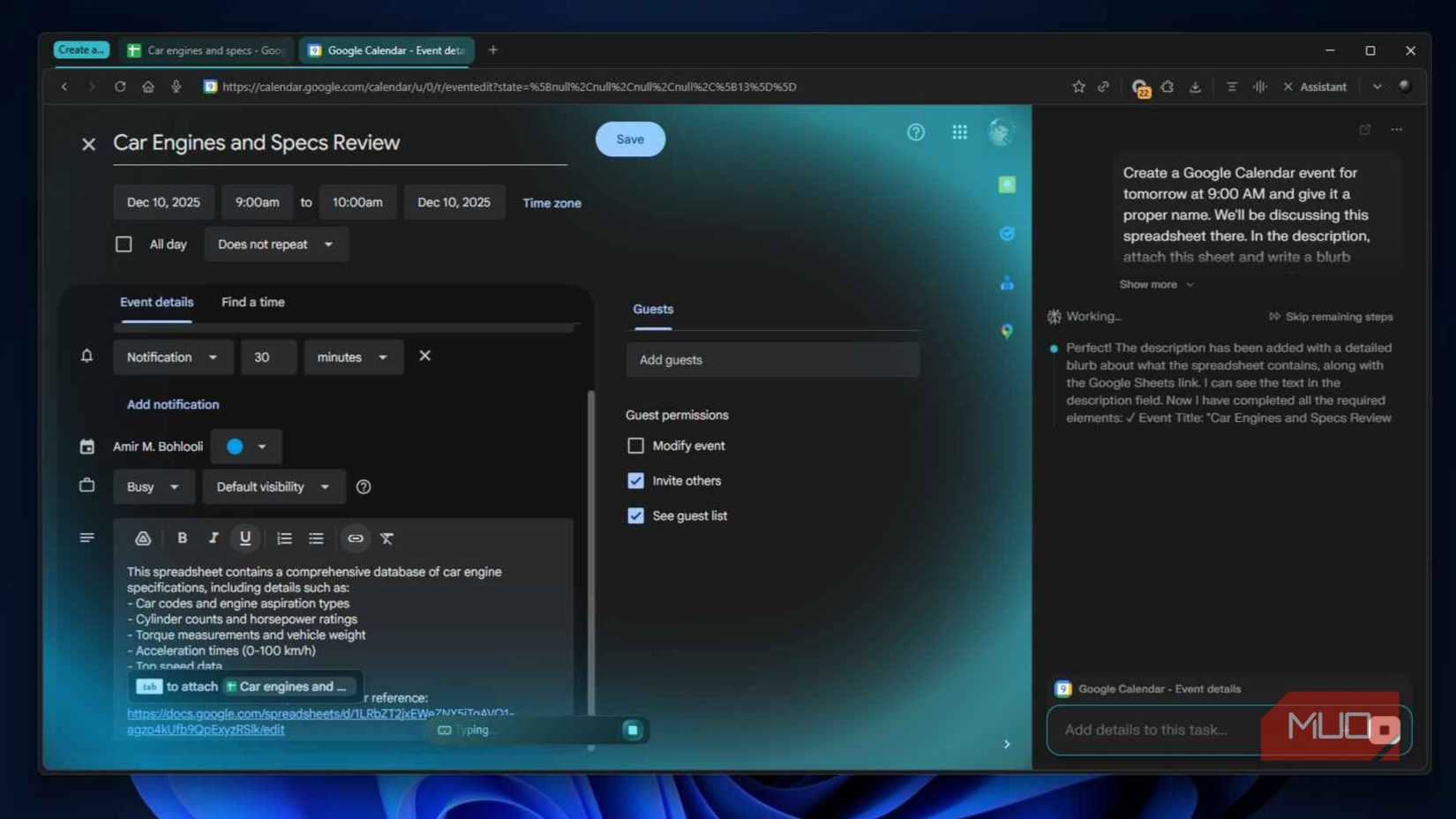1456x819 pixels.
Task: Toggle italic formatting in description
Action: click(x=213, y=537)
